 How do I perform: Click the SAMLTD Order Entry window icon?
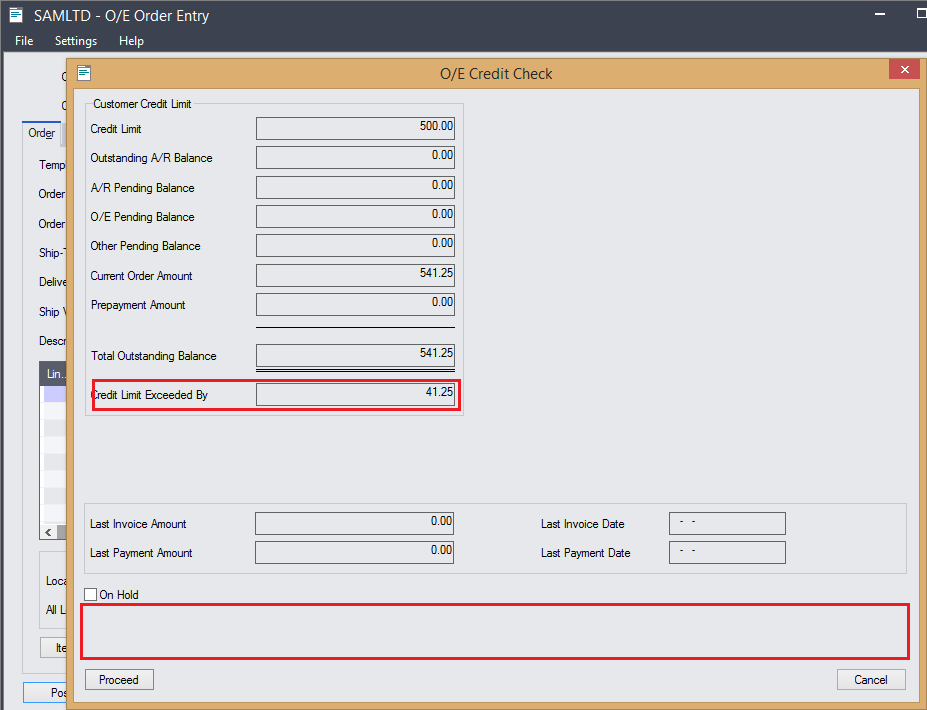coord(16,15)
